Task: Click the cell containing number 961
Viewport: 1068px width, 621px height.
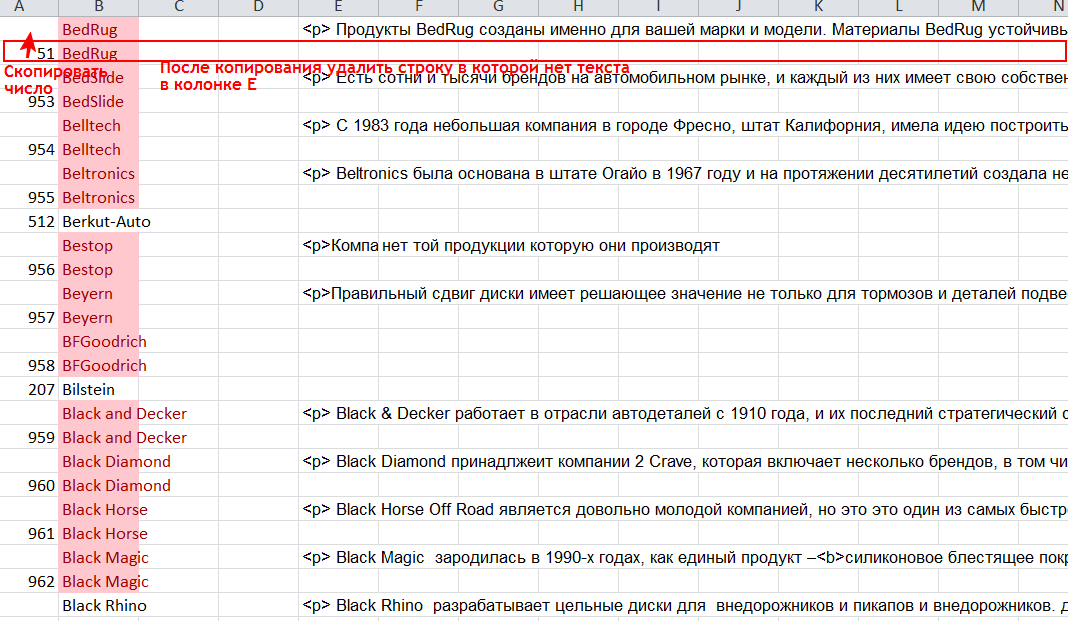Action: 29,533
